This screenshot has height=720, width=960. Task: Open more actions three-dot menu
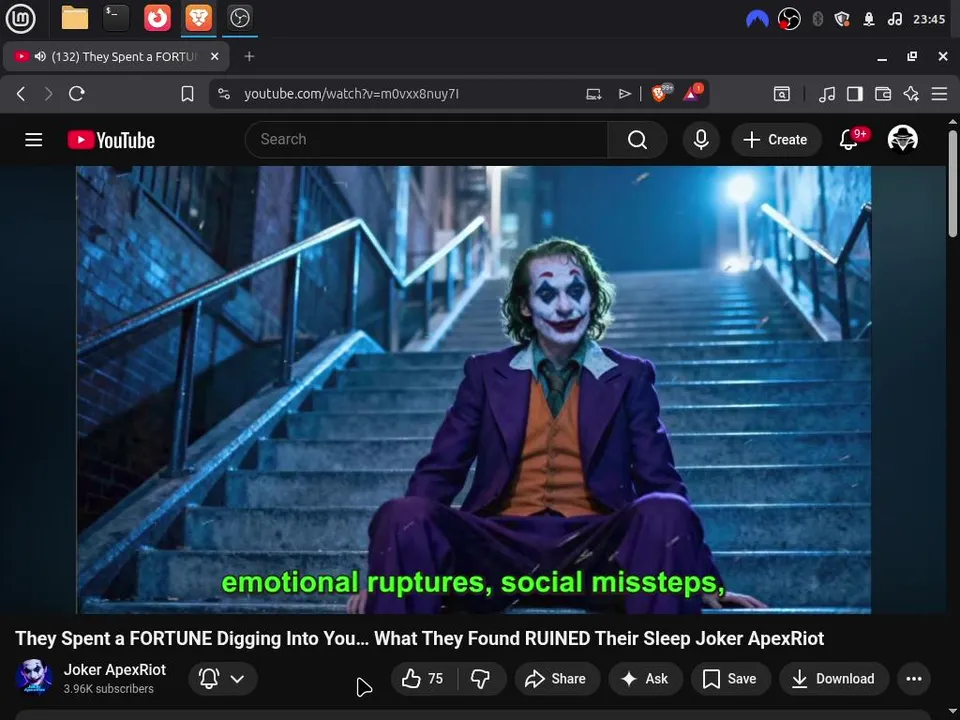tap(914, 678)
